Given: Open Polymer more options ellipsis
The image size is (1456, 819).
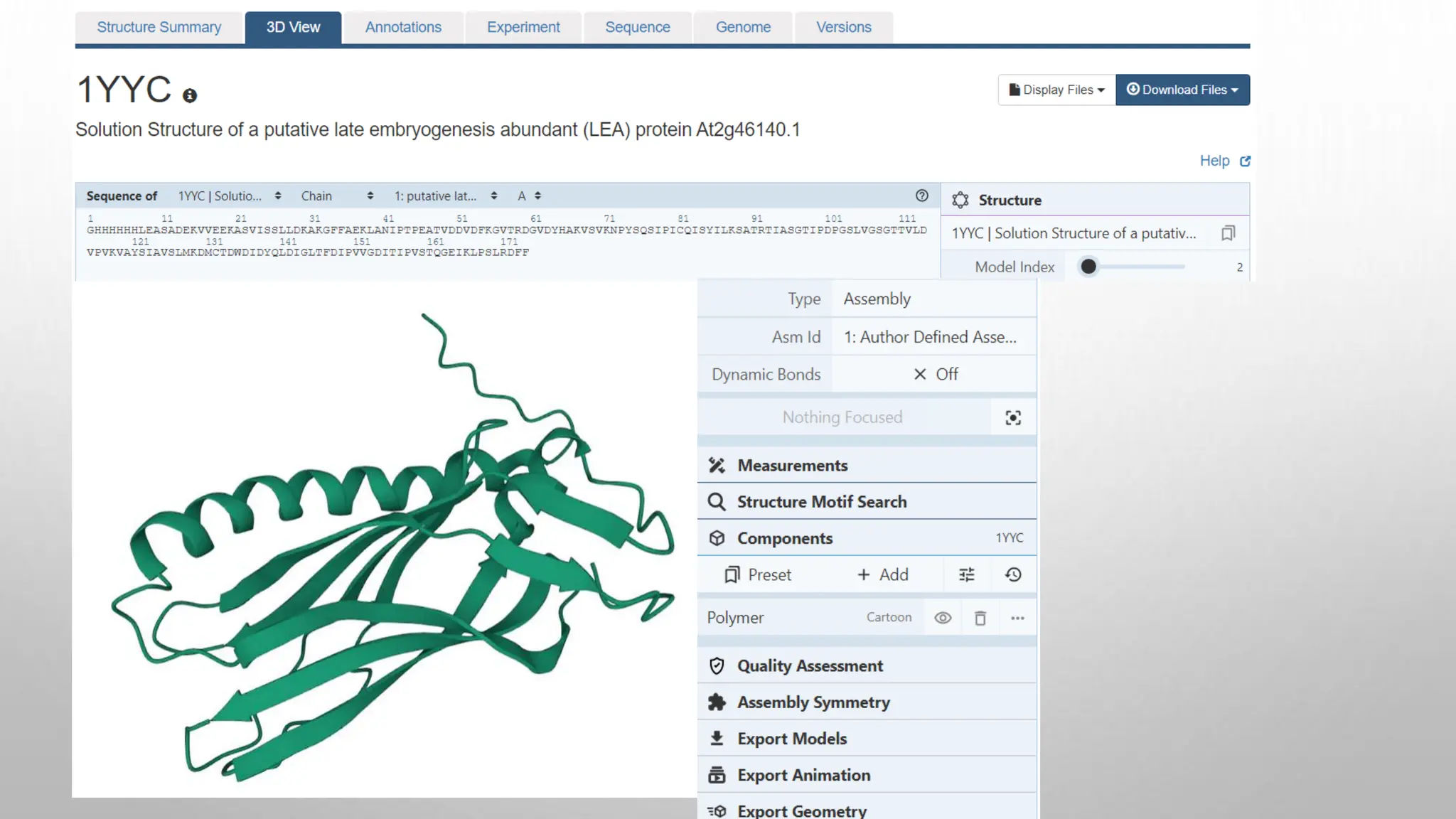Looking at the screenshot, I should tap(1017, 618).
